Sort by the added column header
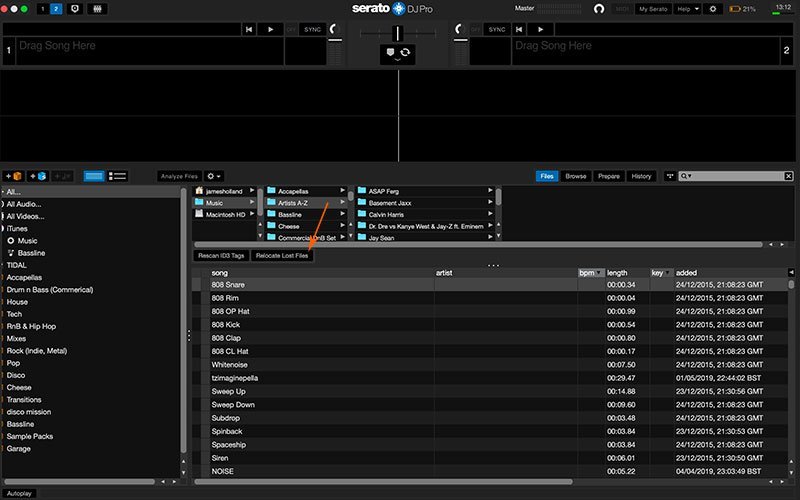Screen dimensions: 800x500 pyautogui.click(x=686, y=273)
